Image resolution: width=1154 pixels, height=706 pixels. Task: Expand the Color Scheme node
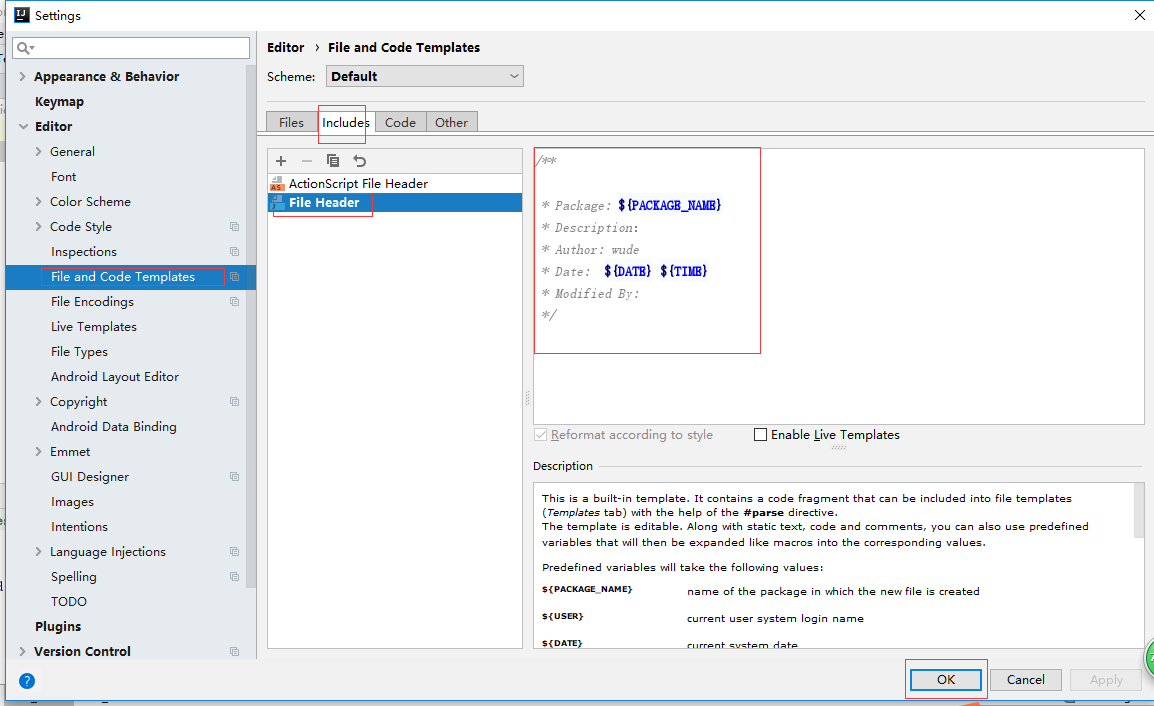click(x=38, y=202)
